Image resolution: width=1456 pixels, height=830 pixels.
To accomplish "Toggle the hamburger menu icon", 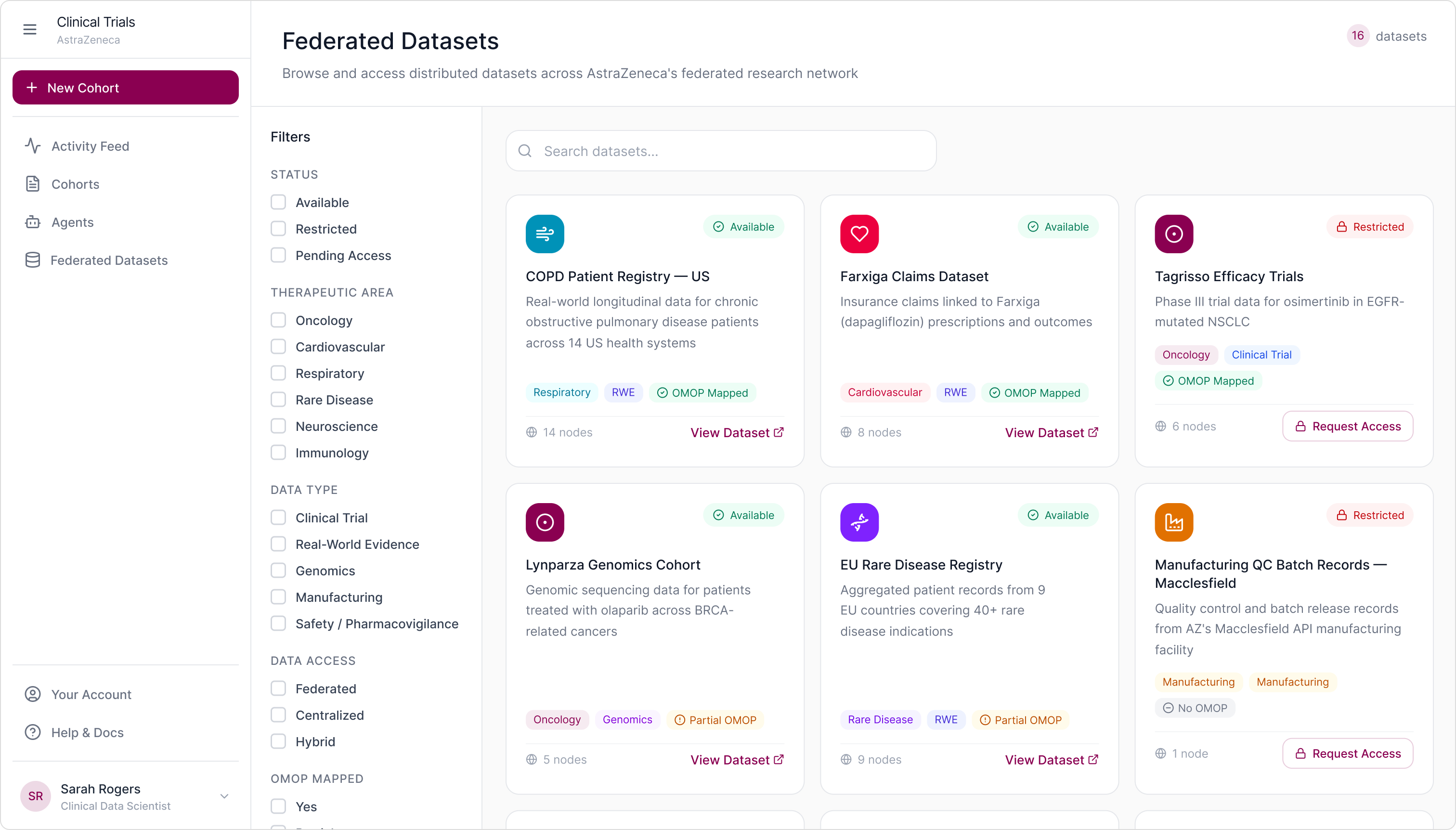I will pos(30,30).
